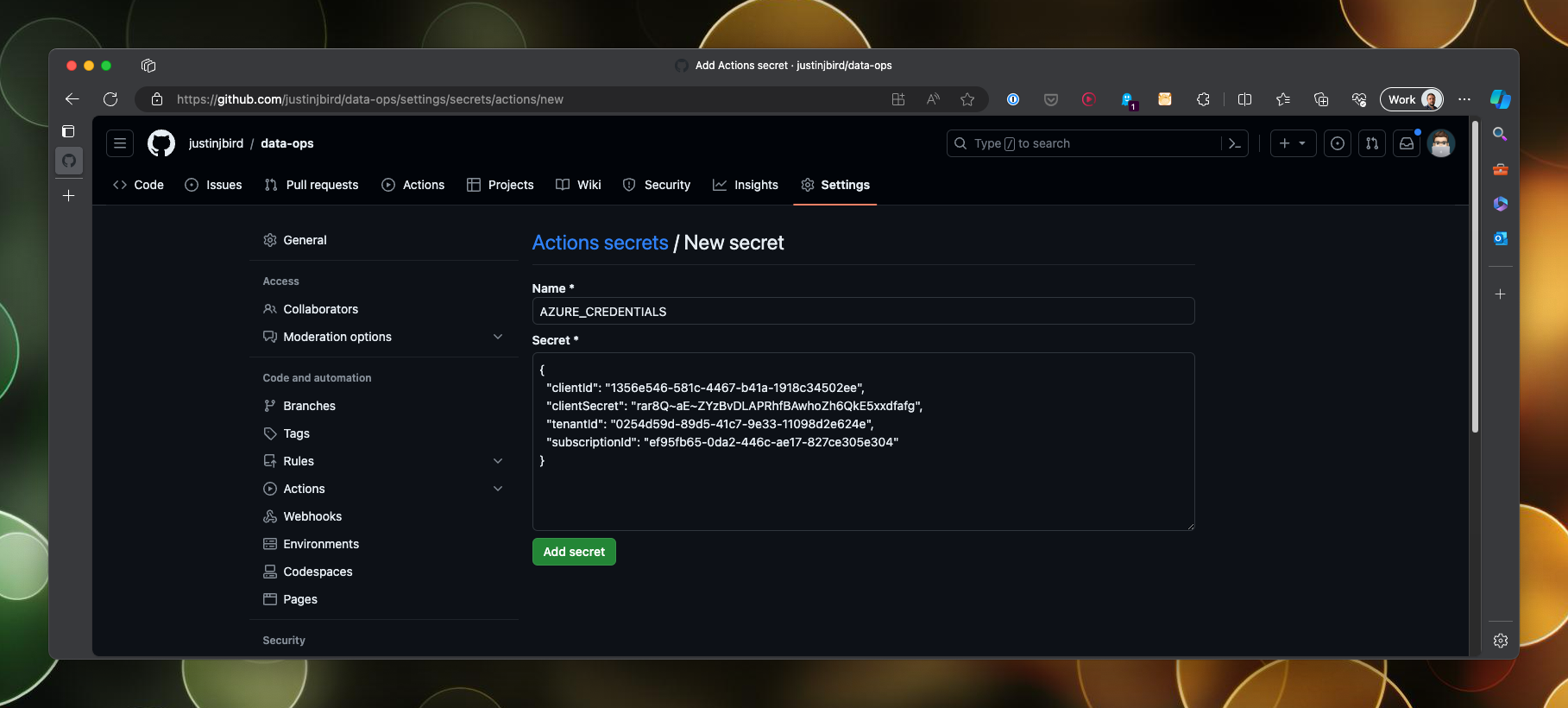Open the sidebar tools briefcase icon
The image size is (1568, 708).
click(1501, 169)
